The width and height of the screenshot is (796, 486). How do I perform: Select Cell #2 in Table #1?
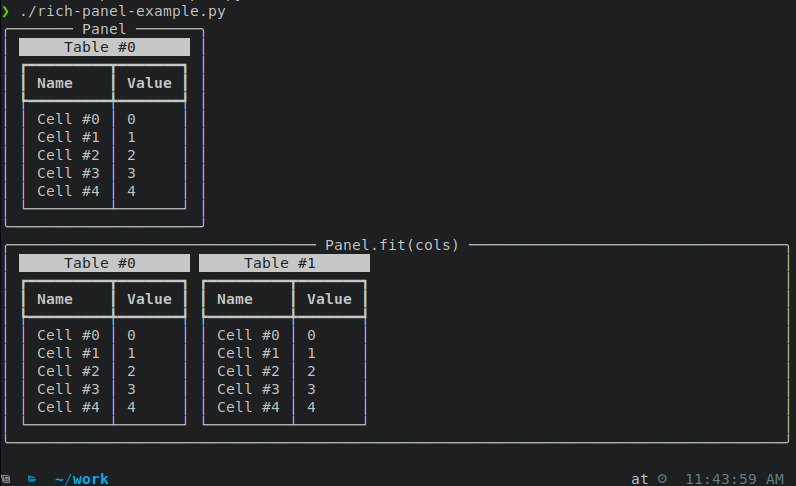click(x=249, y=371)
